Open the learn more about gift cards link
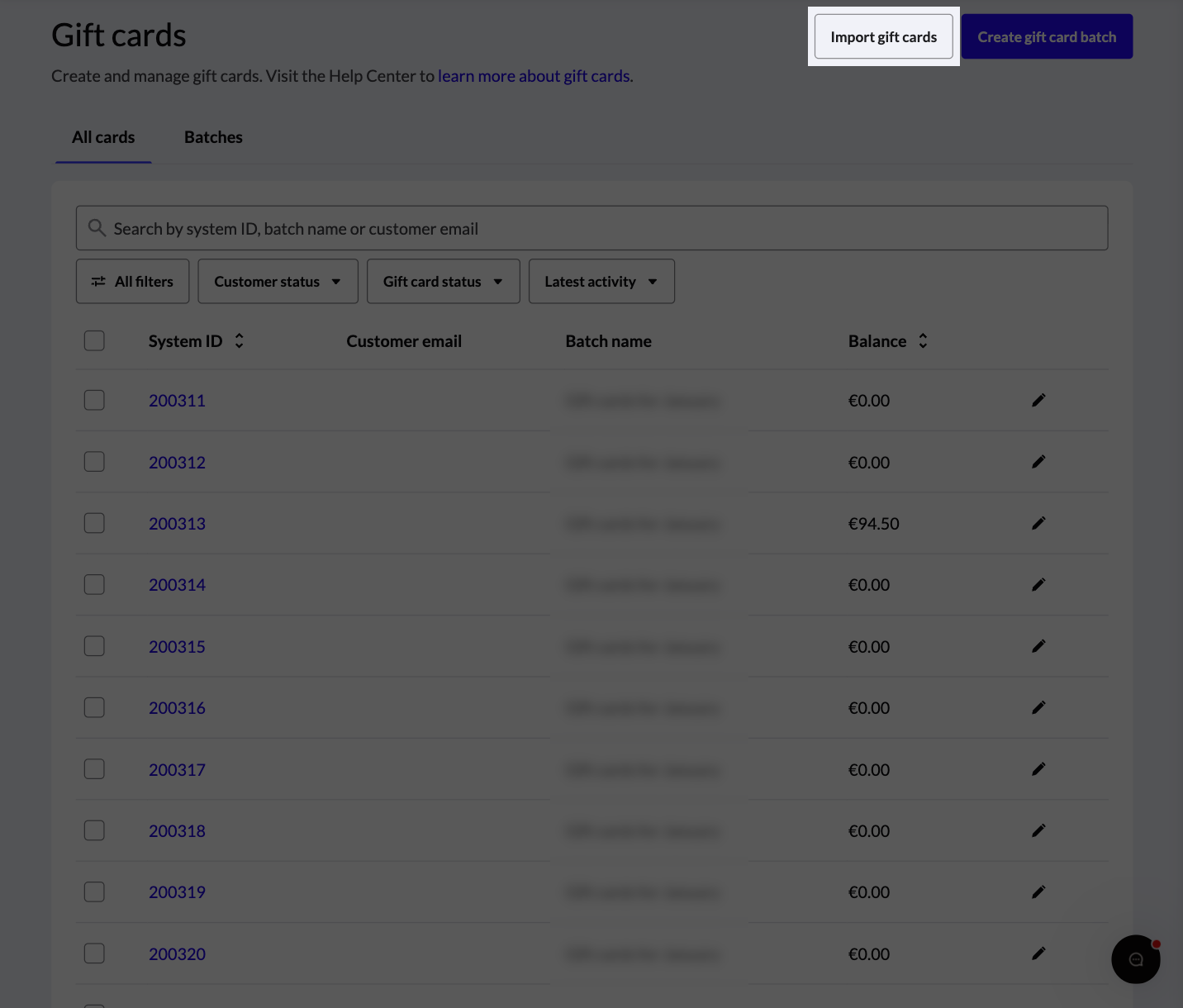The height and width of the screenshot is (1008, 1183). point(534,75)
